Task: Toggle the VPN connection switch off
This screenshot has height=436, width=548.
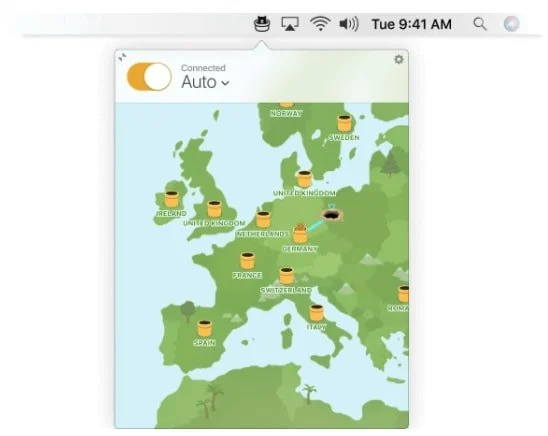Action: (149, 77)
